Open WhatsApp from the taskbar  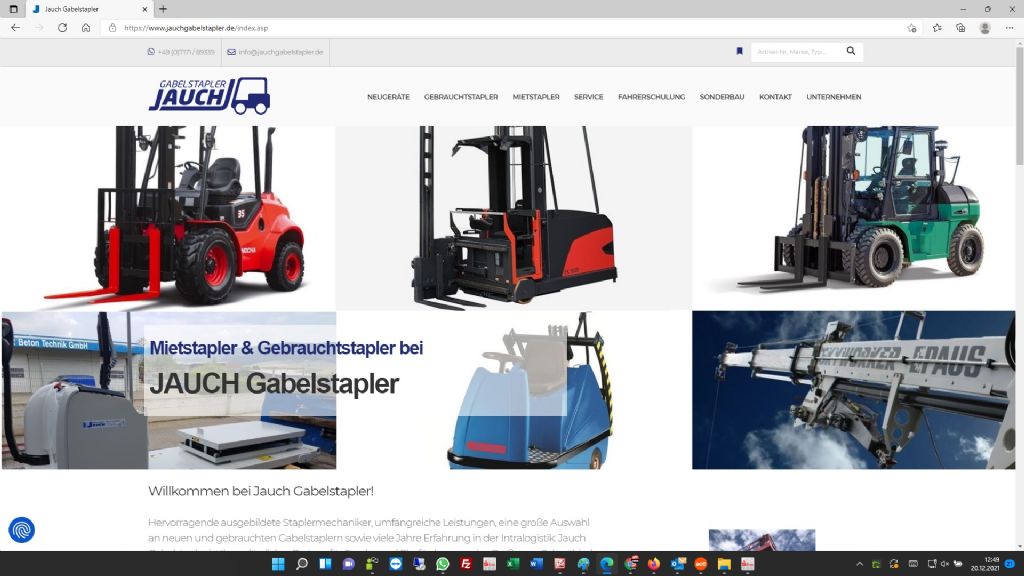442,564
